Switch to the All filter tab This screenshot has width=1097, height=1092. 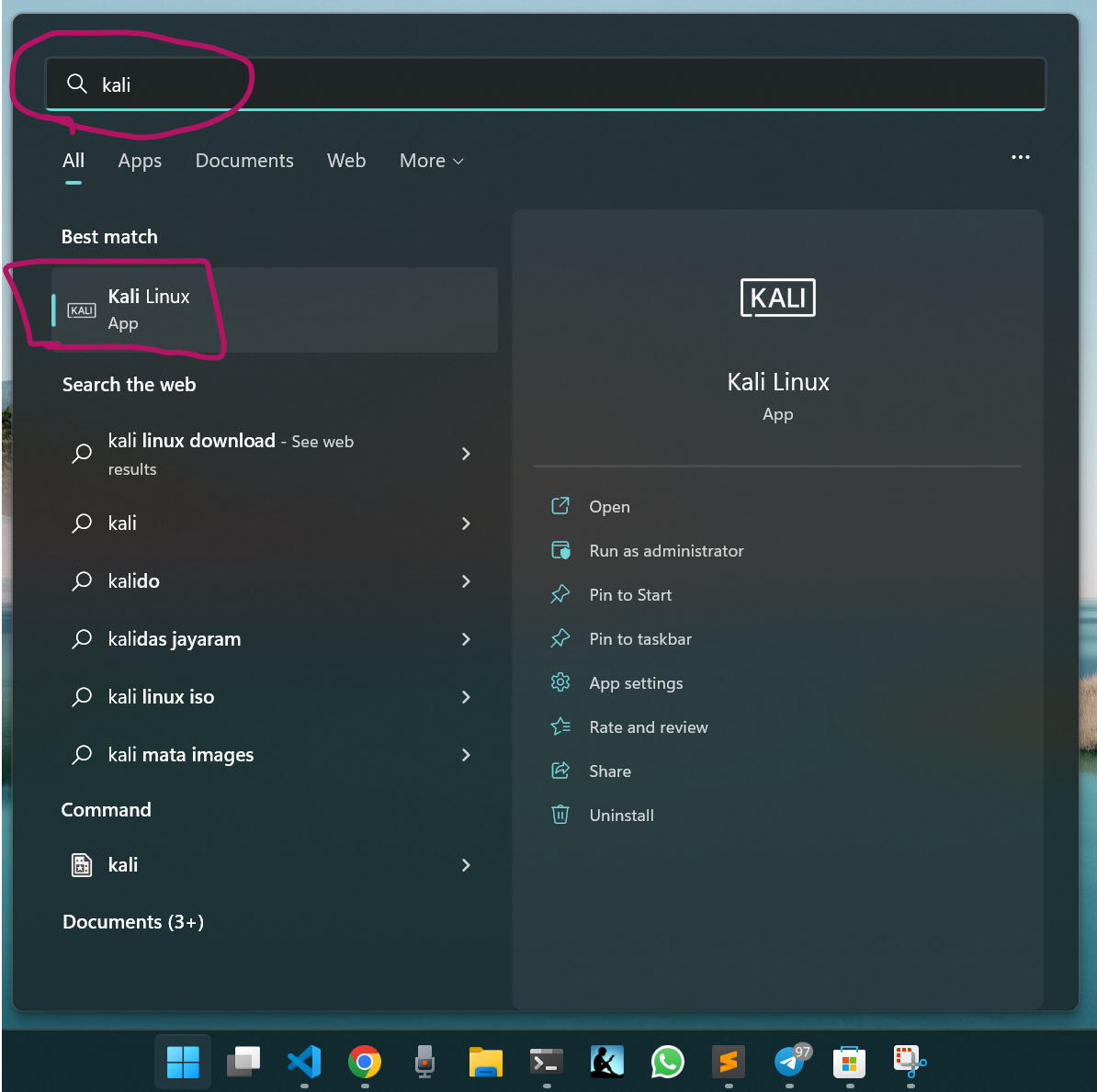(74, 160)
